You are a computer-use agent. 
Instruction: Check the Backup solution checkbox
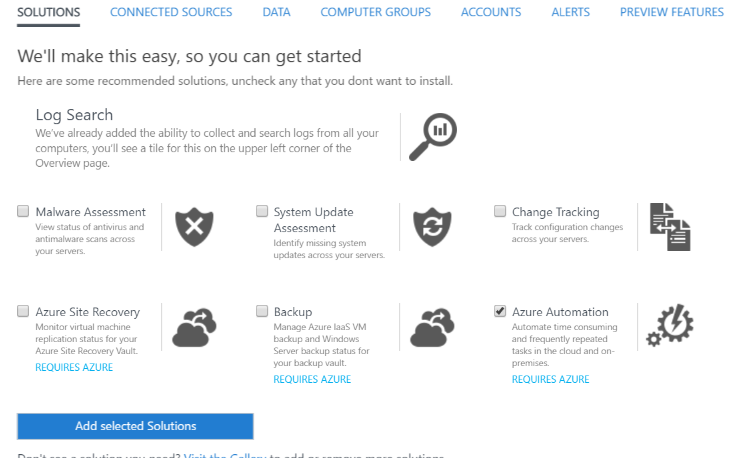point(262,311)
